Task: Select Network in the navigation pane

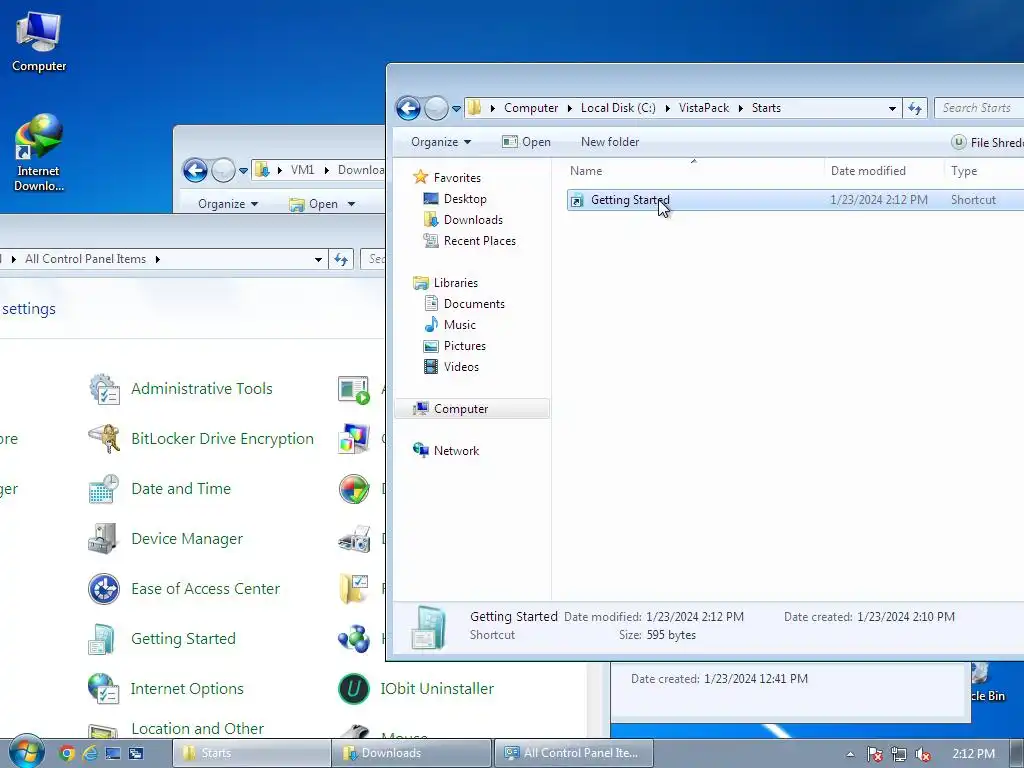Action: click(456, 451)
